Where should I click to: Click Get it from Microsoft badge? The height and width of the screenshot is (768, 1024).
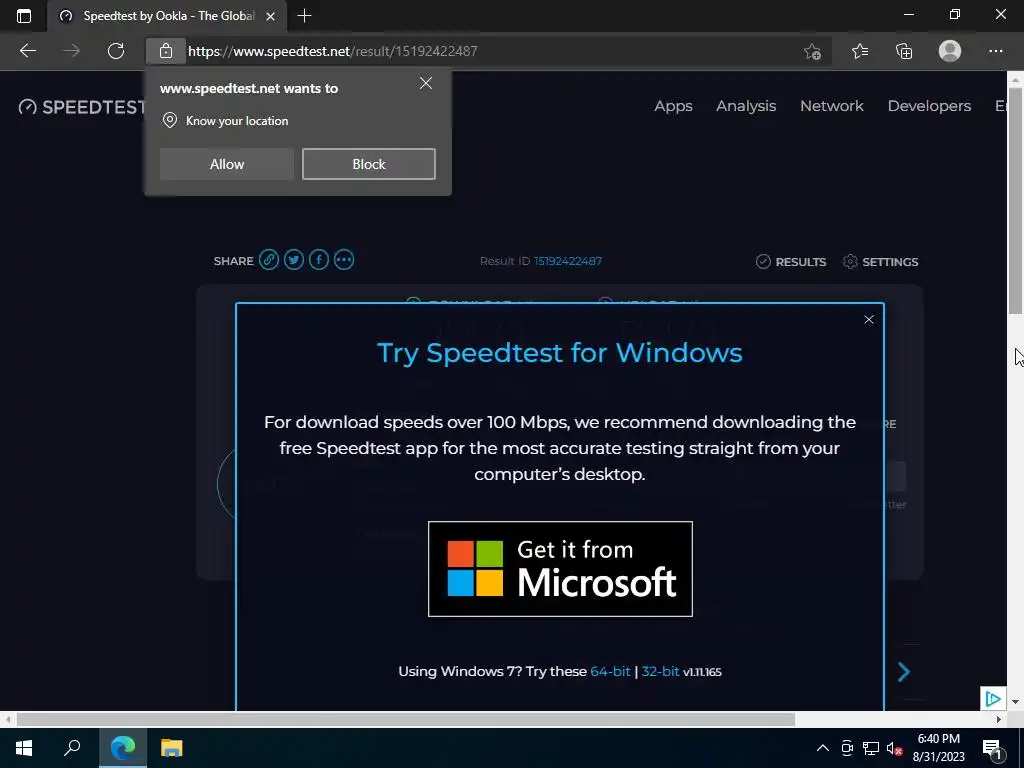560,569
